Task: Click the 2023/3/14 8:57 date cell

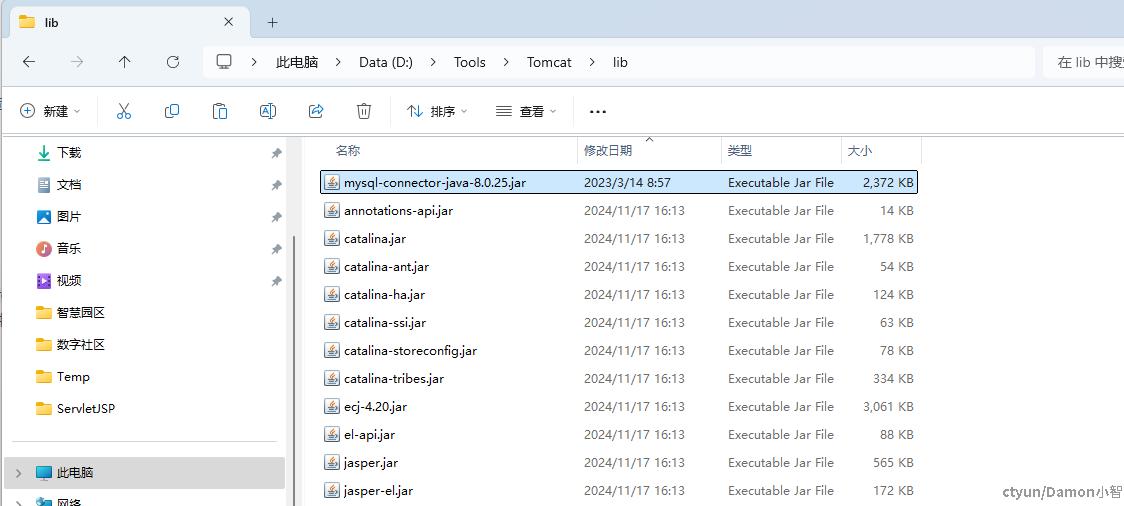Action: 627,183
